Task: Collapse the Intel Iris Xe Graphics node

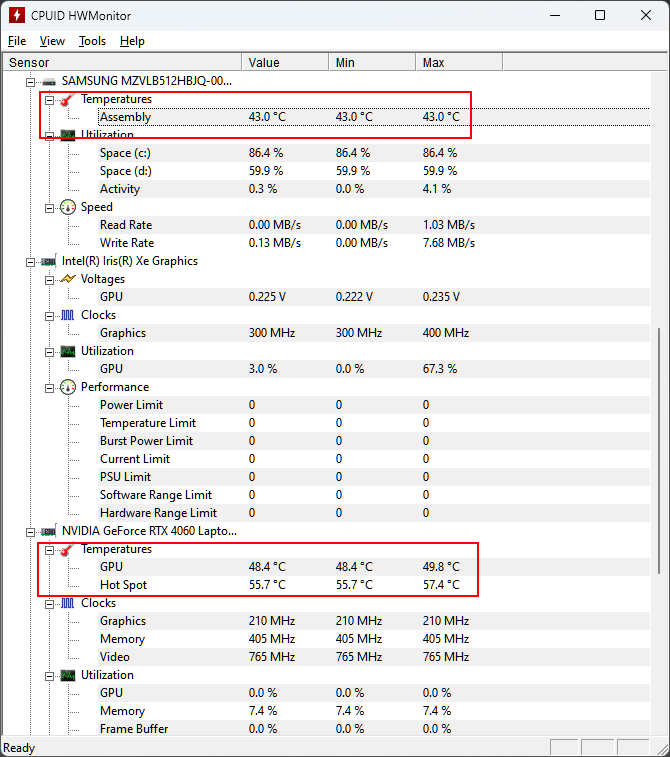Action: click(x=31, y=261)
